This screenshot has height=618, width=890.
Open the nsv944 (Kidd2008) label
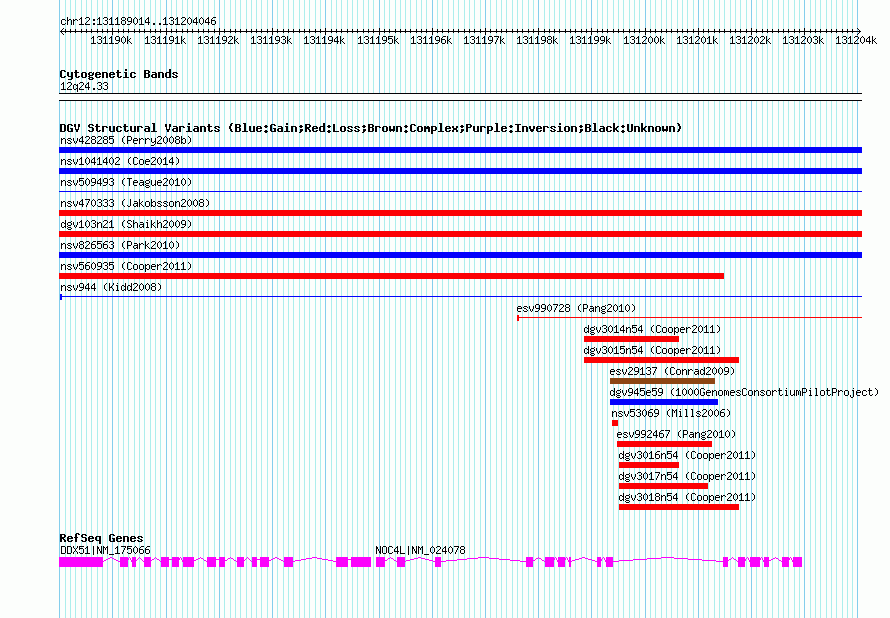(x=111, y=287)
